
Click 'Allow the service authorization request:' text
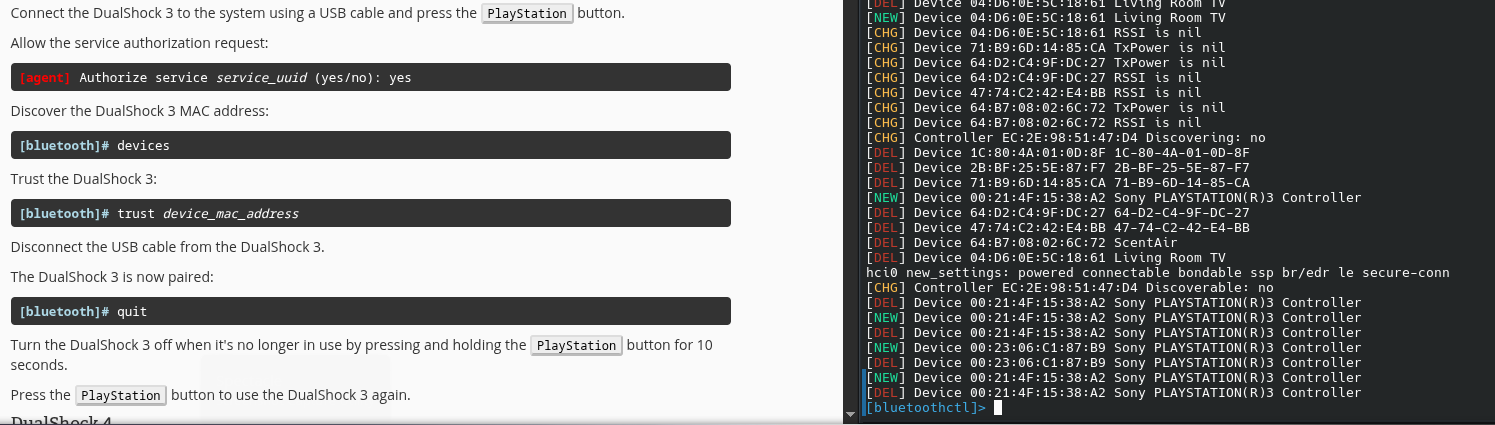tap(140, 43)
